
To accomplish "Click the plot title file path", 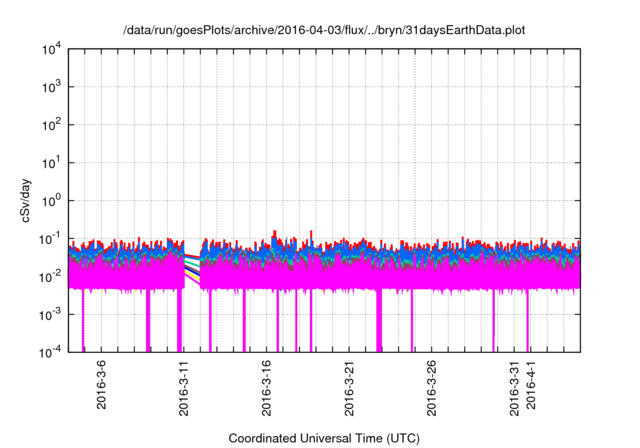I will (324, 31).
